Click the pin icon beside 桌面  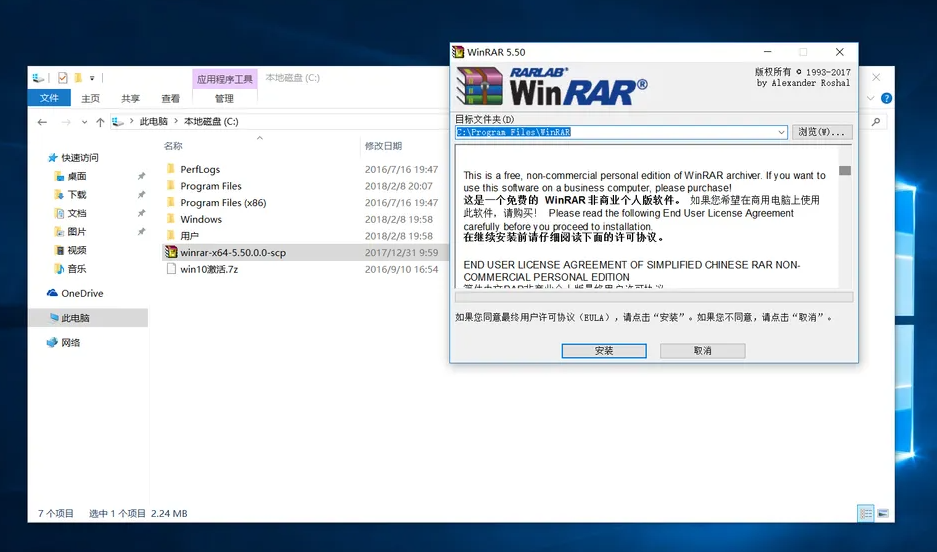tap(141, 176)
